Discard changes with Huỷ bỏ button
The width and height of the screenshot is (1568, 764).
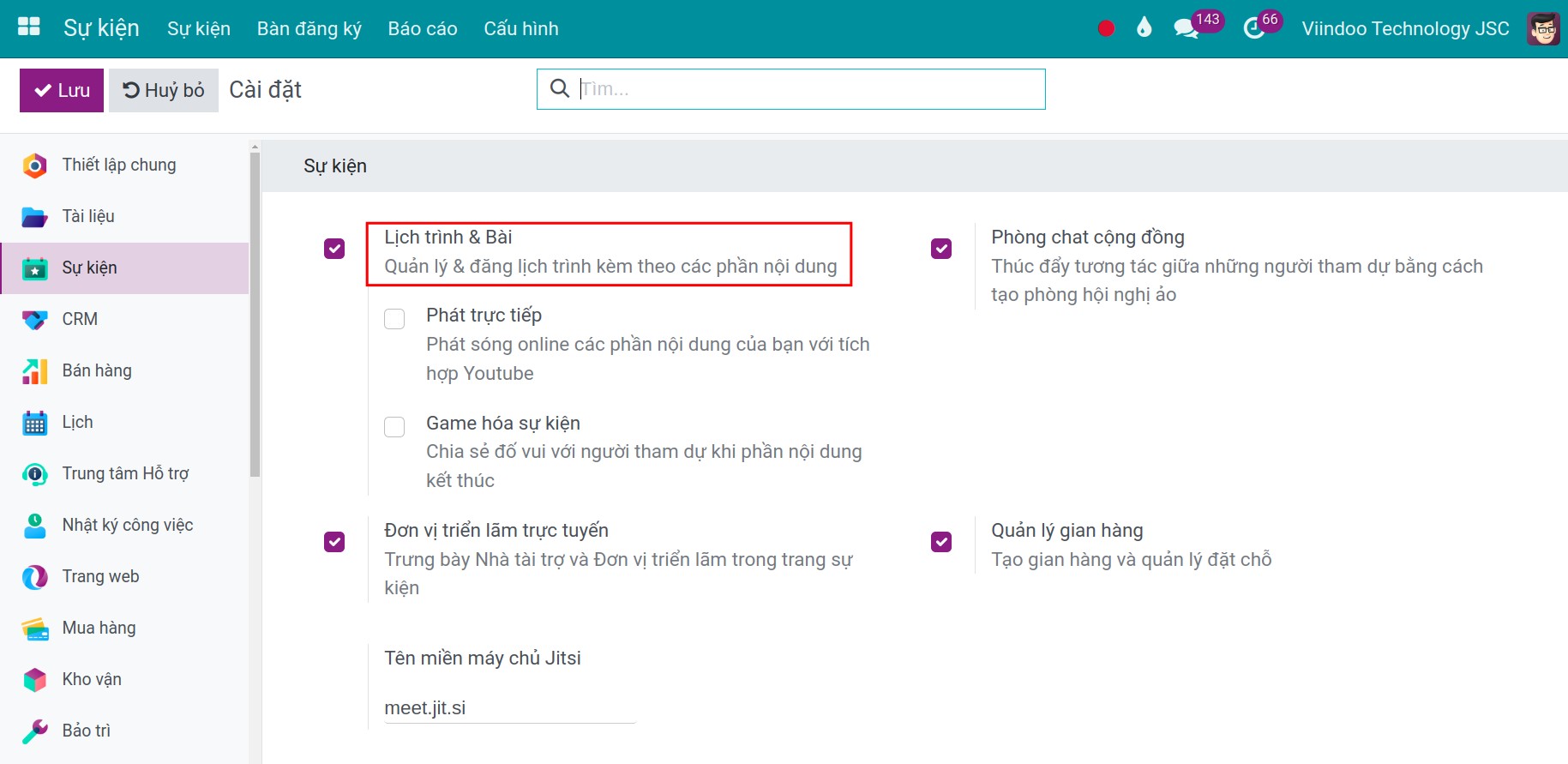point(164,90)
